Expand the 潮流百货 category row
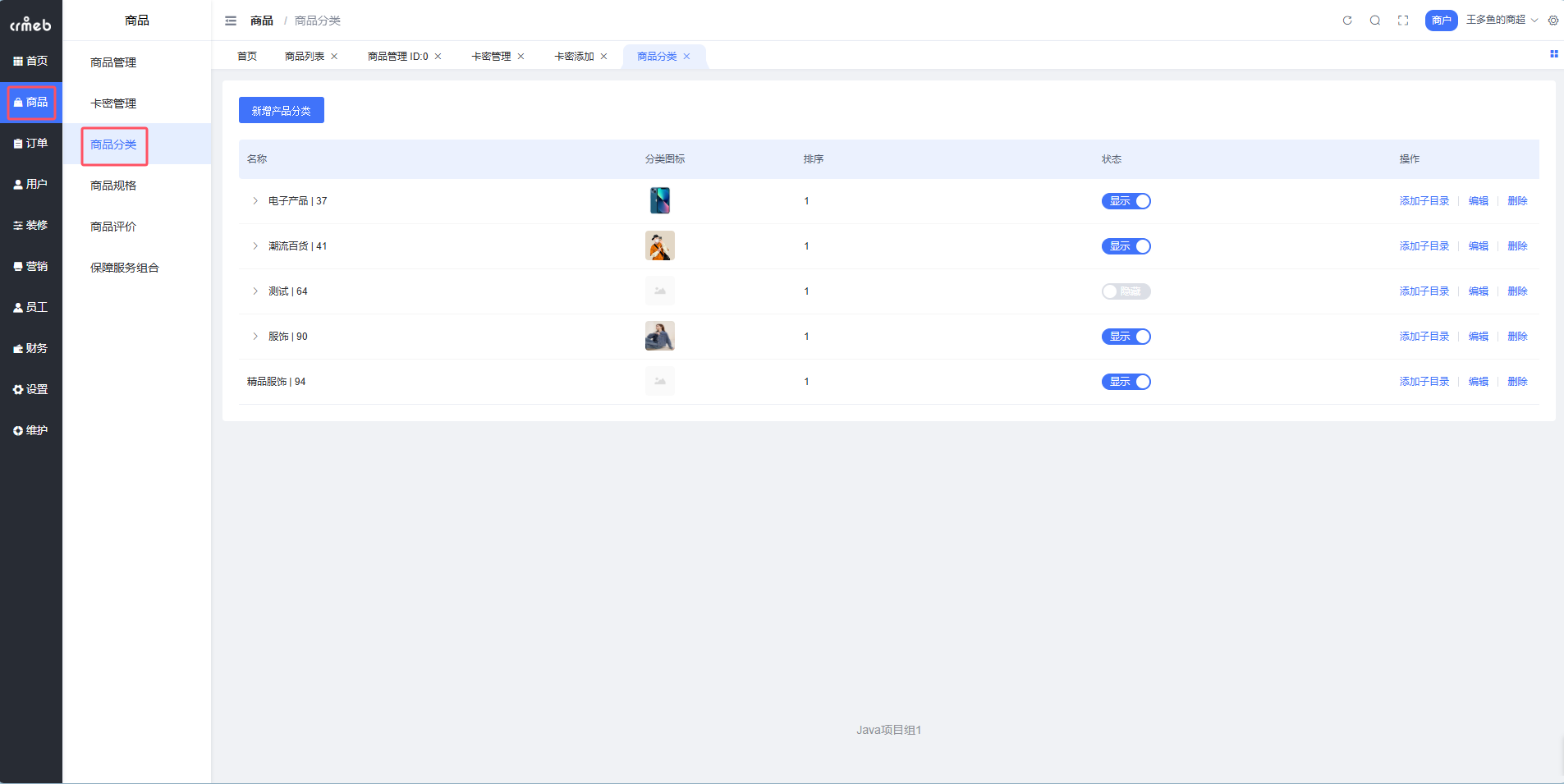 coord(255,246)
